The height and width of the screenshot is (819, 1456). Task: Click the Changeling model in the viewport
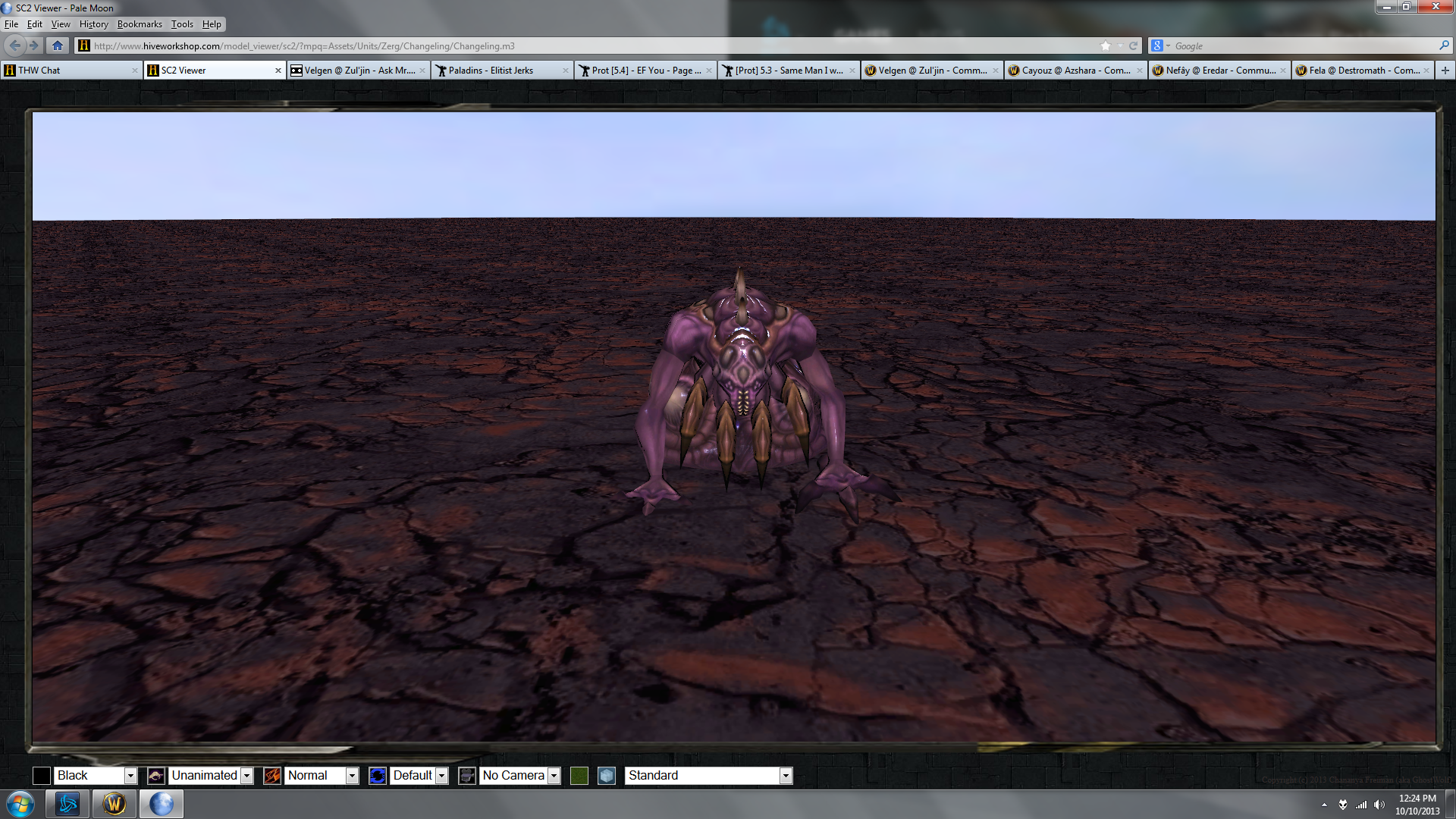click(x=747, y=394)
